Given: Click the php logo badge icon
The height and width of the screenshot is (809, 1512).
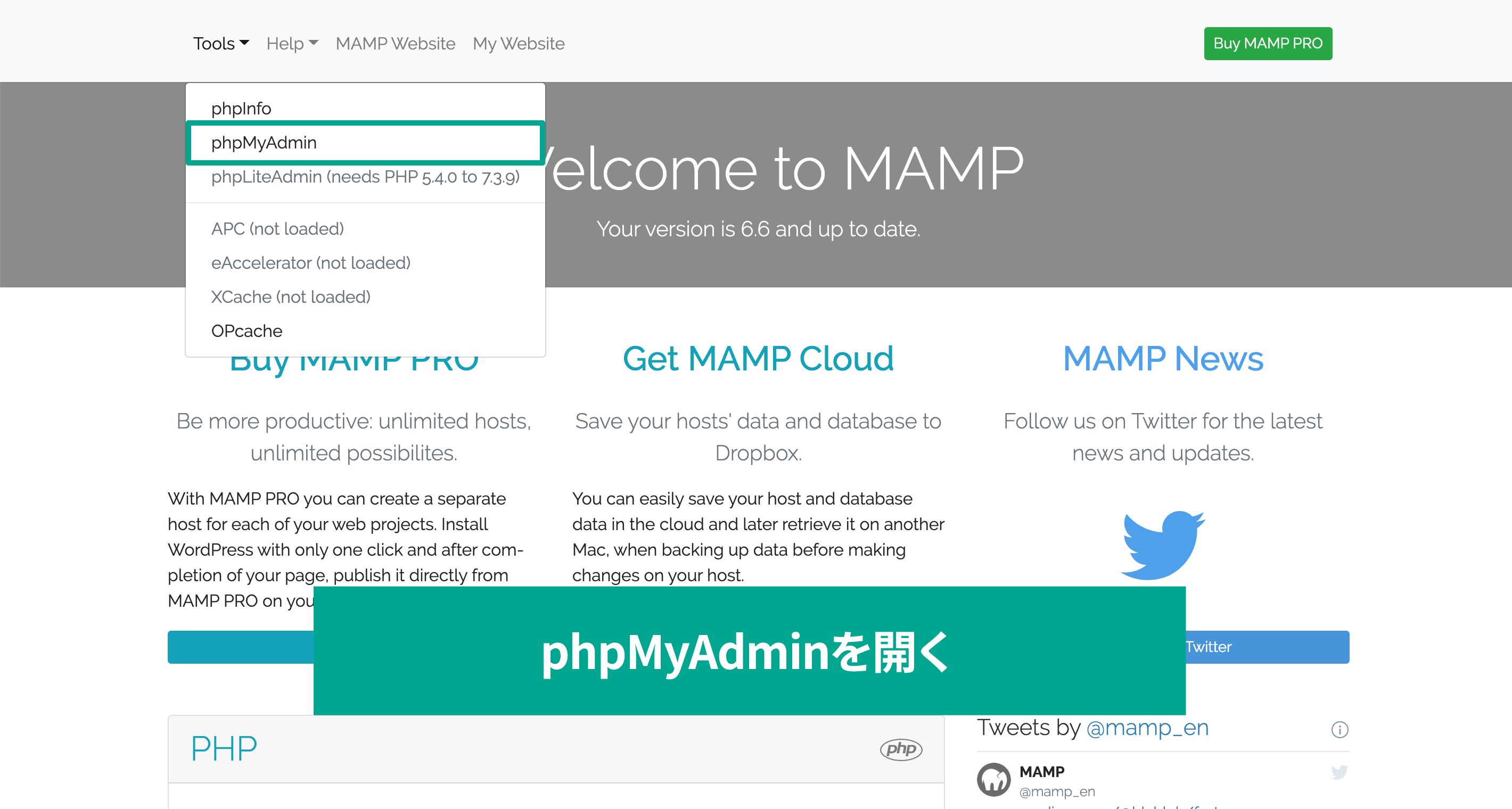Looking at the screenshot, I should (x=901, y=749).
